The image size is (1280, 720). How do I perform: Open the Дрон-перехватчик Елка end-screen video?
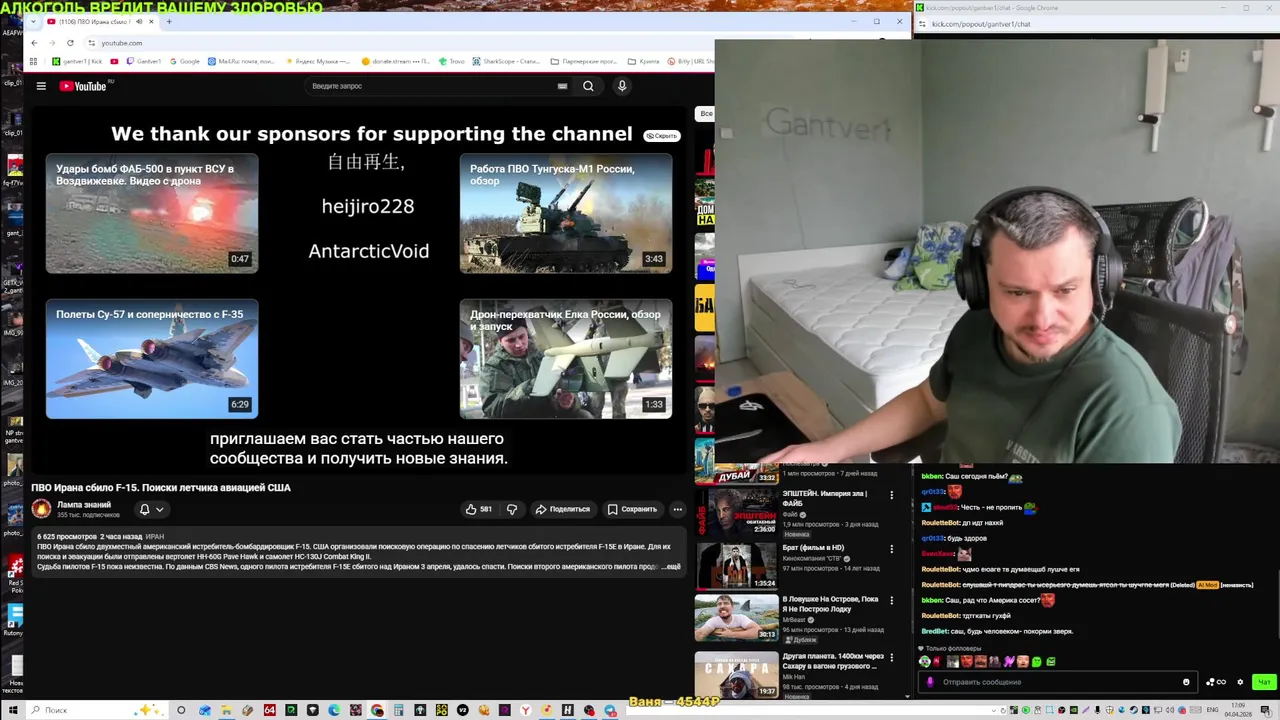(x=566, y=359)
